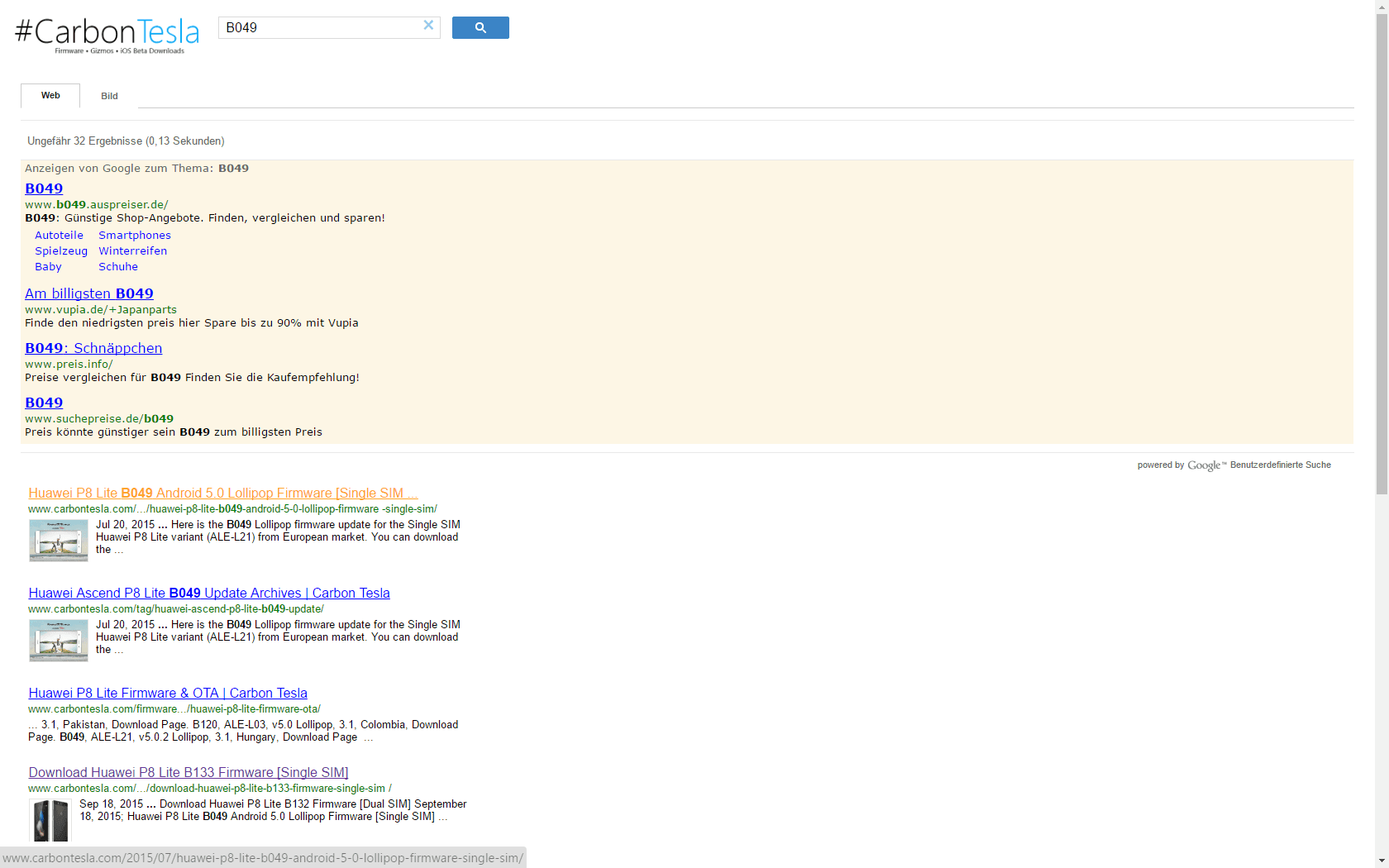The image size is (1389, 868).
Task: Click the Google logo in powered-by line
Action: [1204, 465]
